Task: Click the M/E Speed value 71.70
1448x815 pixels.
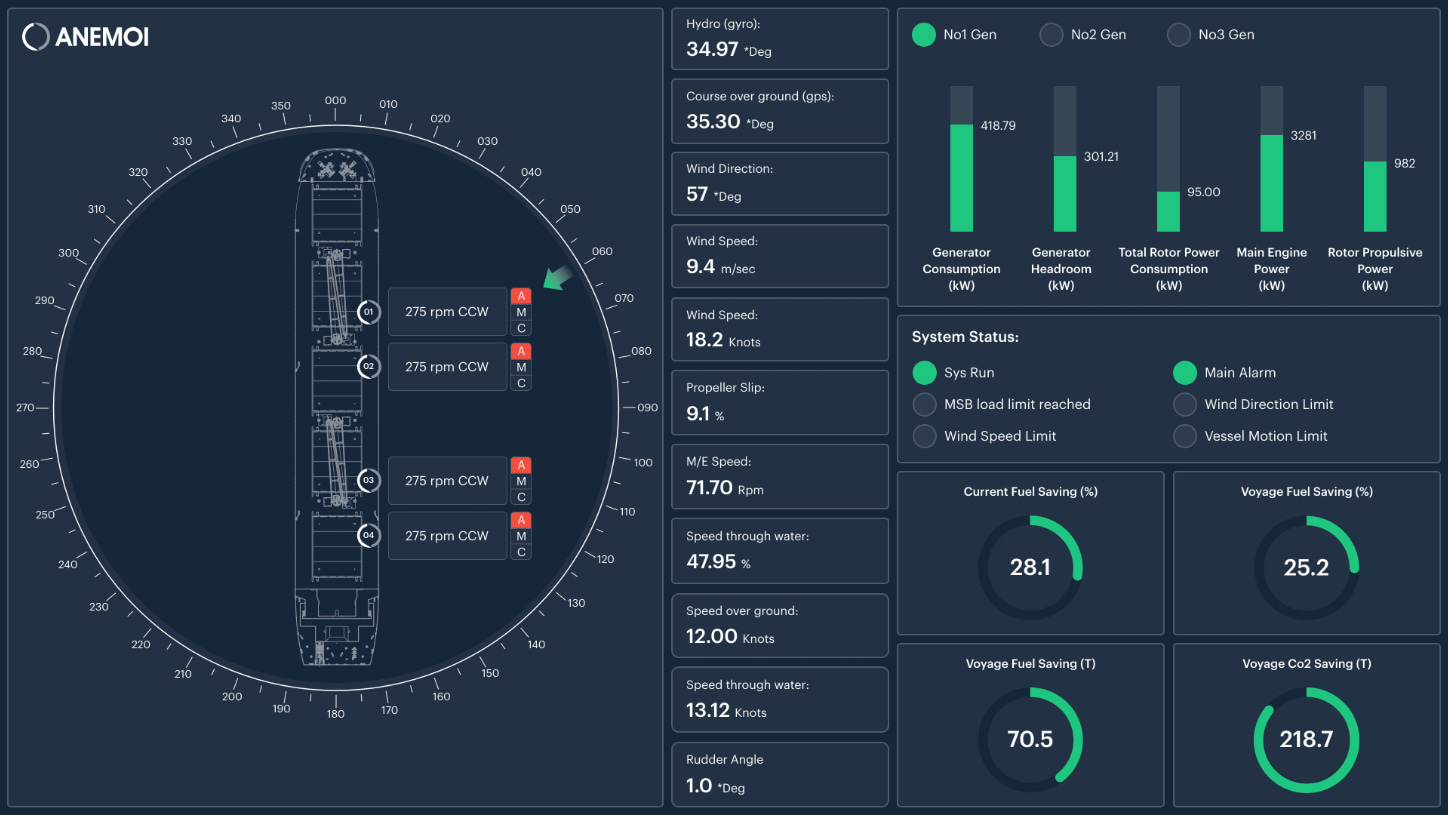Action: click(x=709, y=488)
